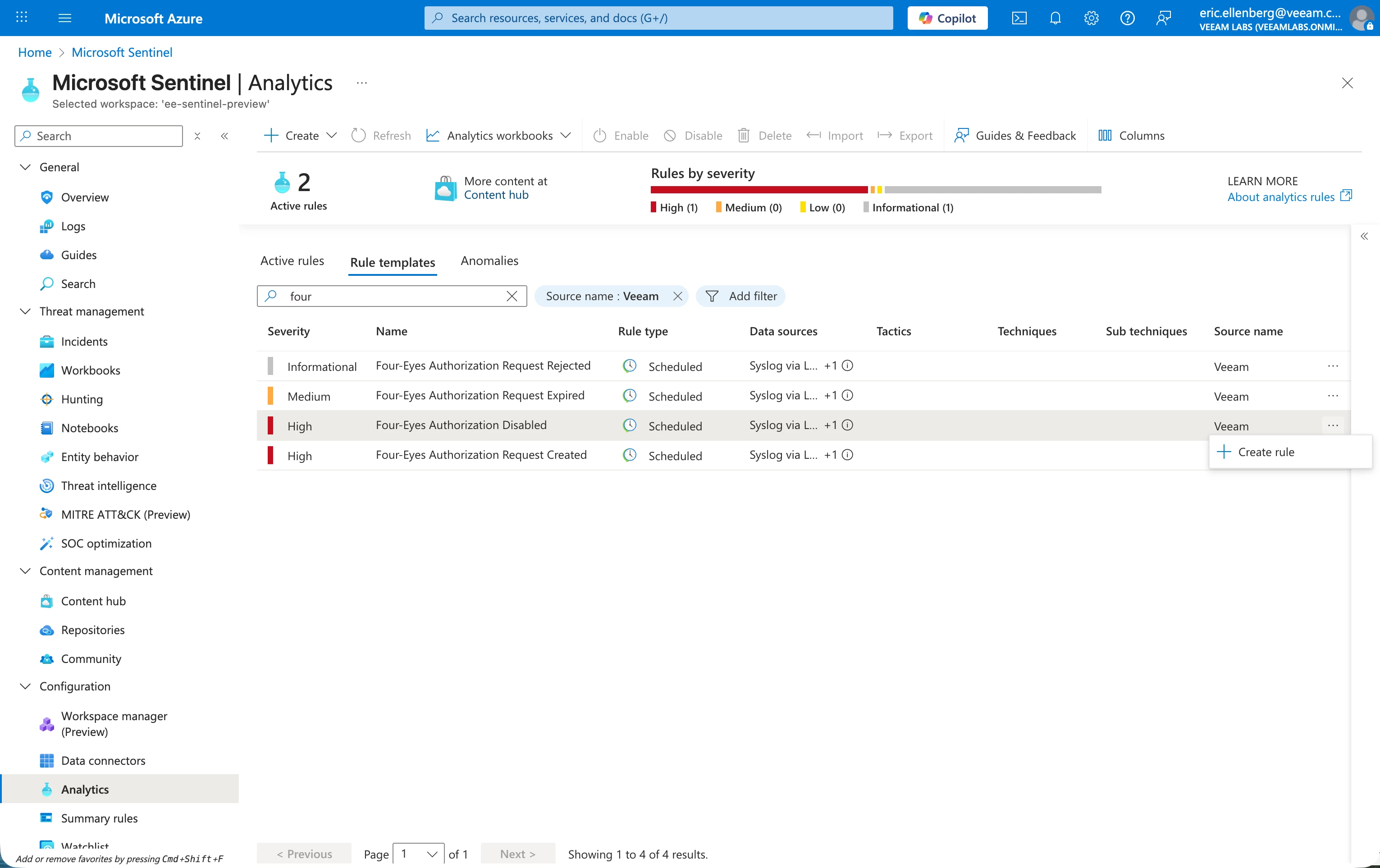This screenshot has height=868, width=1380.
Task: Select the Hunting section icon
Action: (47, 399)
